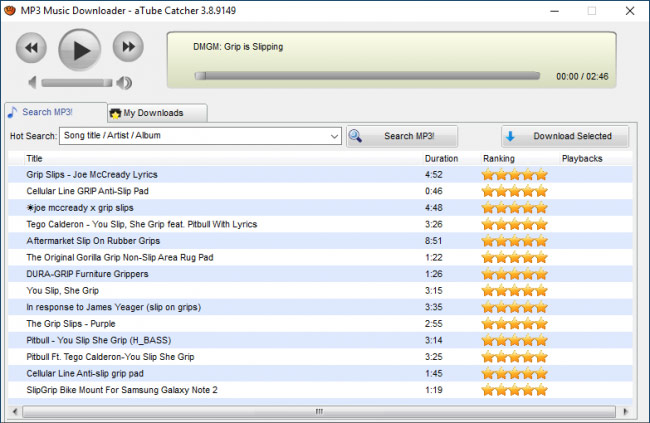Screen dimensions: 650x423
Task: Select 'The Original Gorilla Grip Non-Slip Area Rug Pad'
Action: click(x=320, y=258)
